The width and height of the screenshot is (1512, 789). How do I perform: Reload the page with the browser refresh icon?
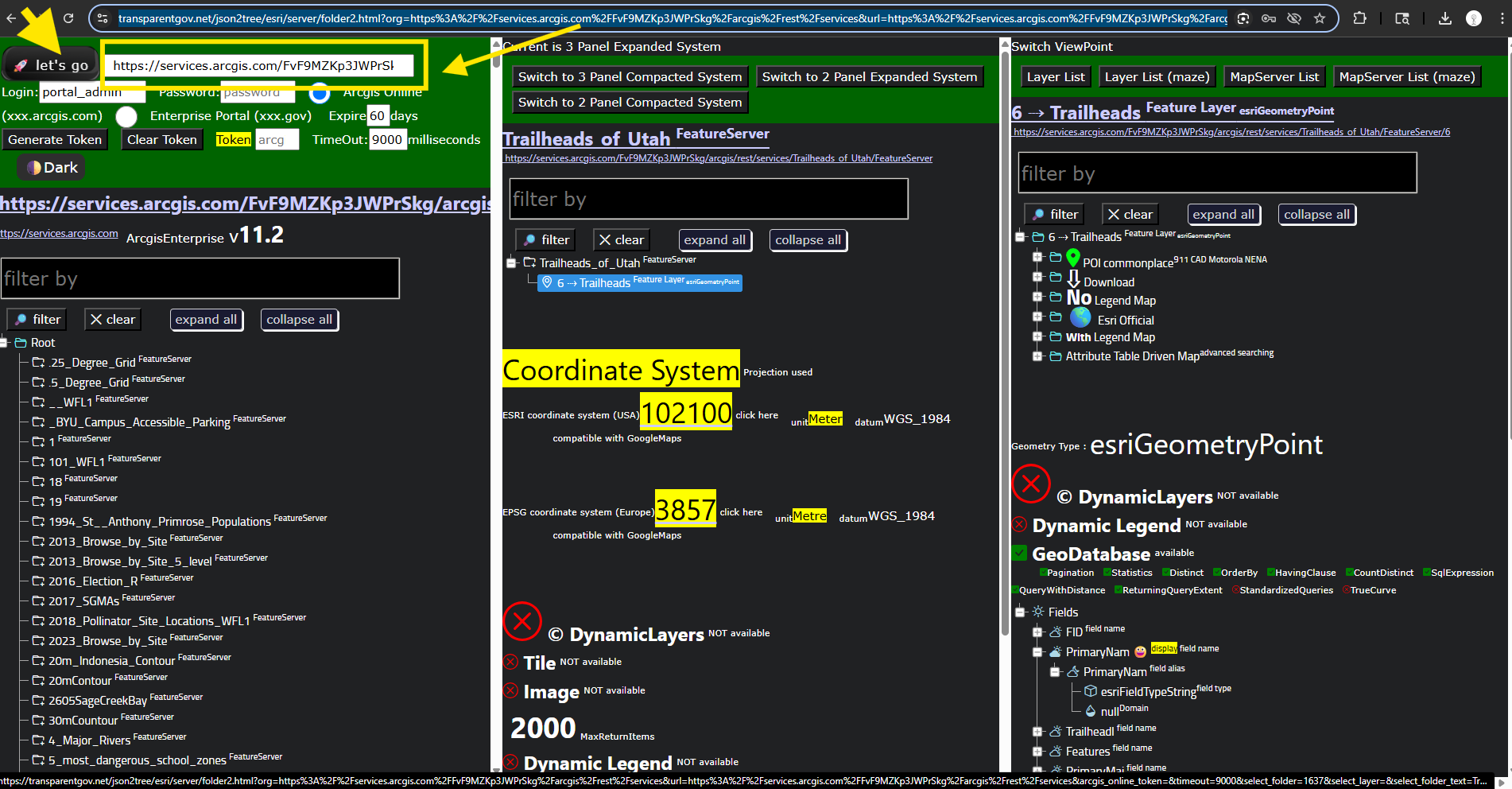coord(68,18)
